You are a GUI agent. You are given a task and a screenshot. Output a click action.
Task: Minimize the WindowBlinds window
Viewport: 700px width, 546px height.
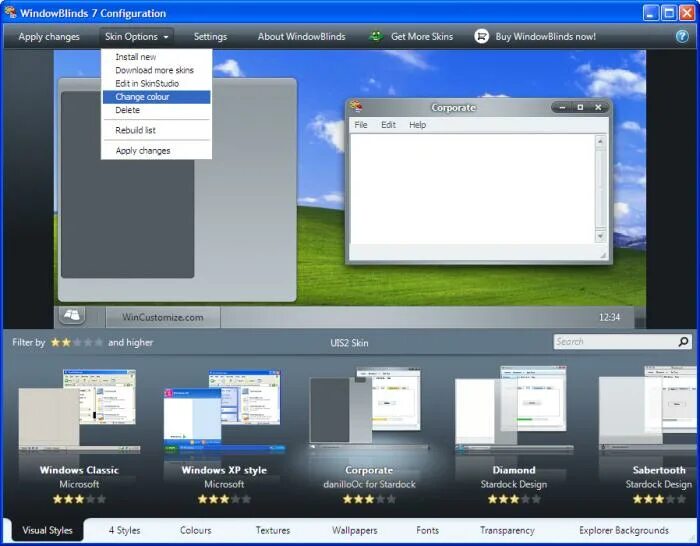point(650,13)
